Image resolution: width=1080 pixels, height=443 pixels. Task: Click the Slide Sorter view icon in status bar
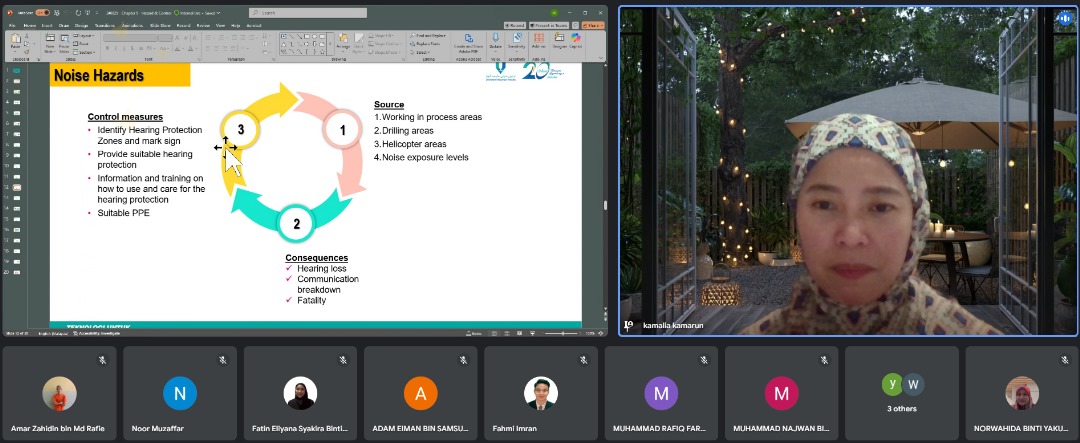pos(506,333)
